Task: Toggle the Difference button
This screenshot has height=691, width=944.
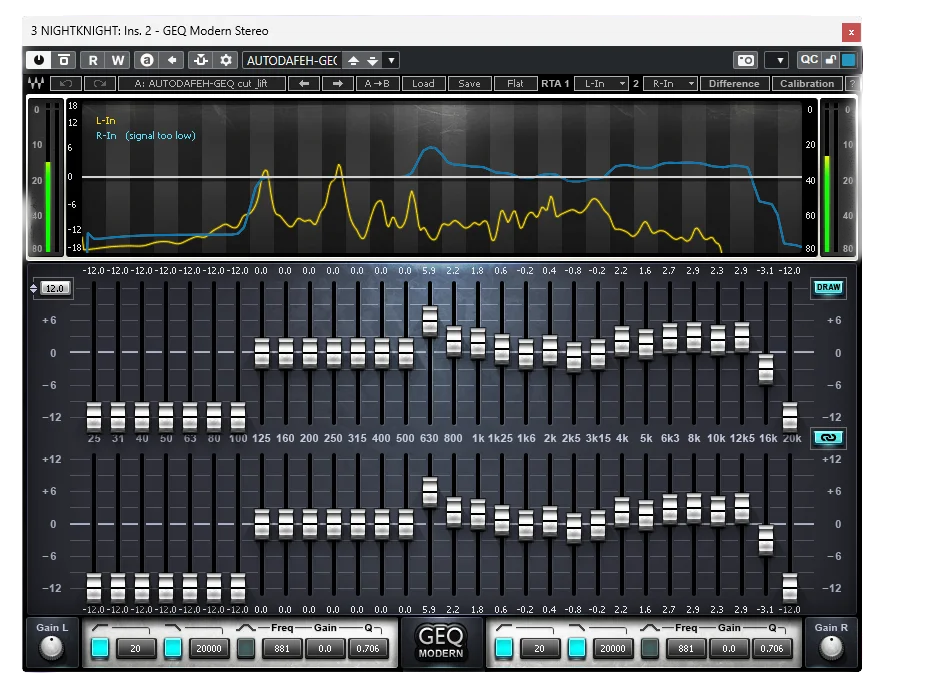Action: (x=734, y=84)
